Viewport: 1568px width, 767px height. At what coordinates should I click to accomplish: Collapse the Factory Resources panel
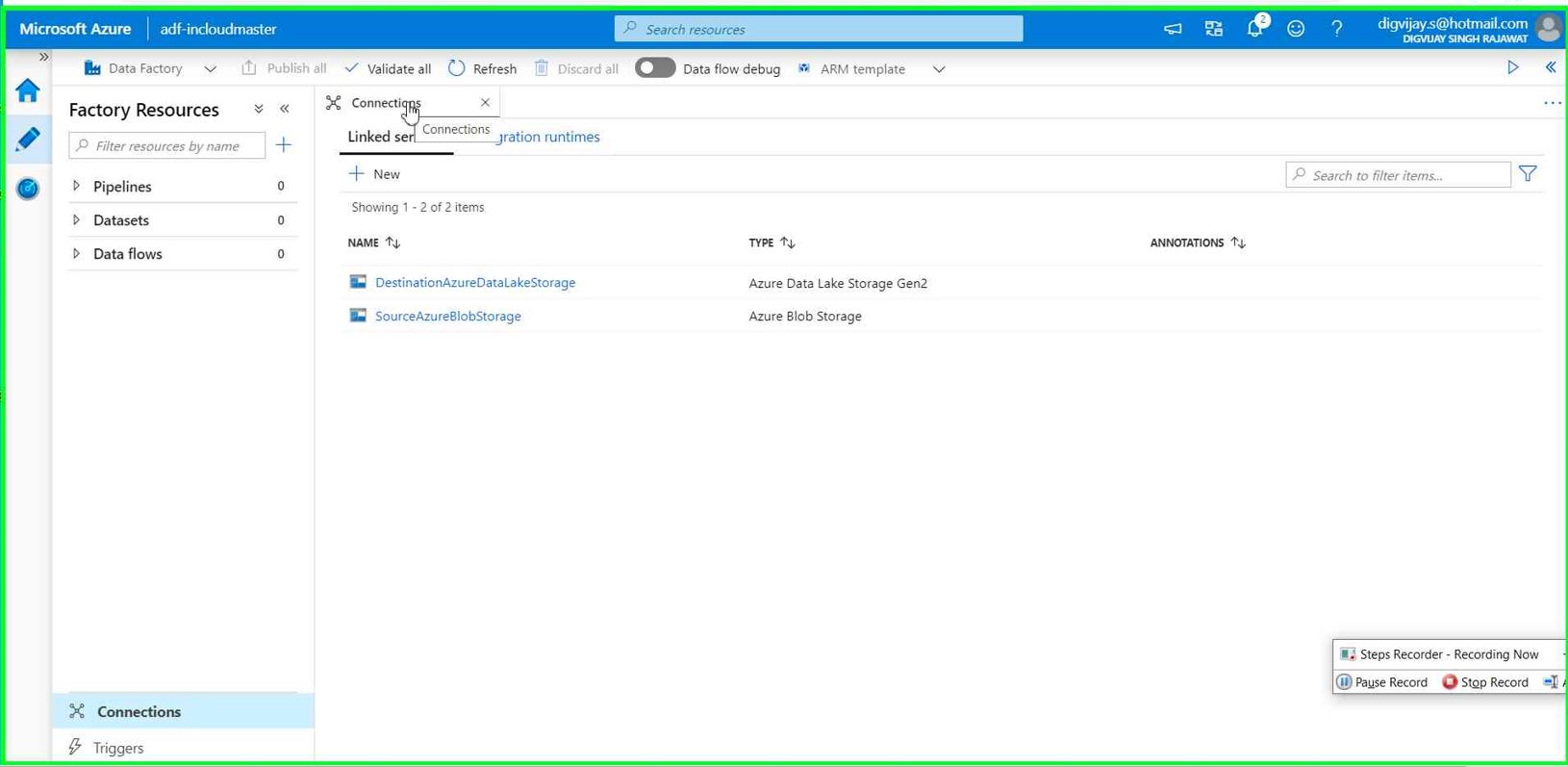(x=285, y=110)
